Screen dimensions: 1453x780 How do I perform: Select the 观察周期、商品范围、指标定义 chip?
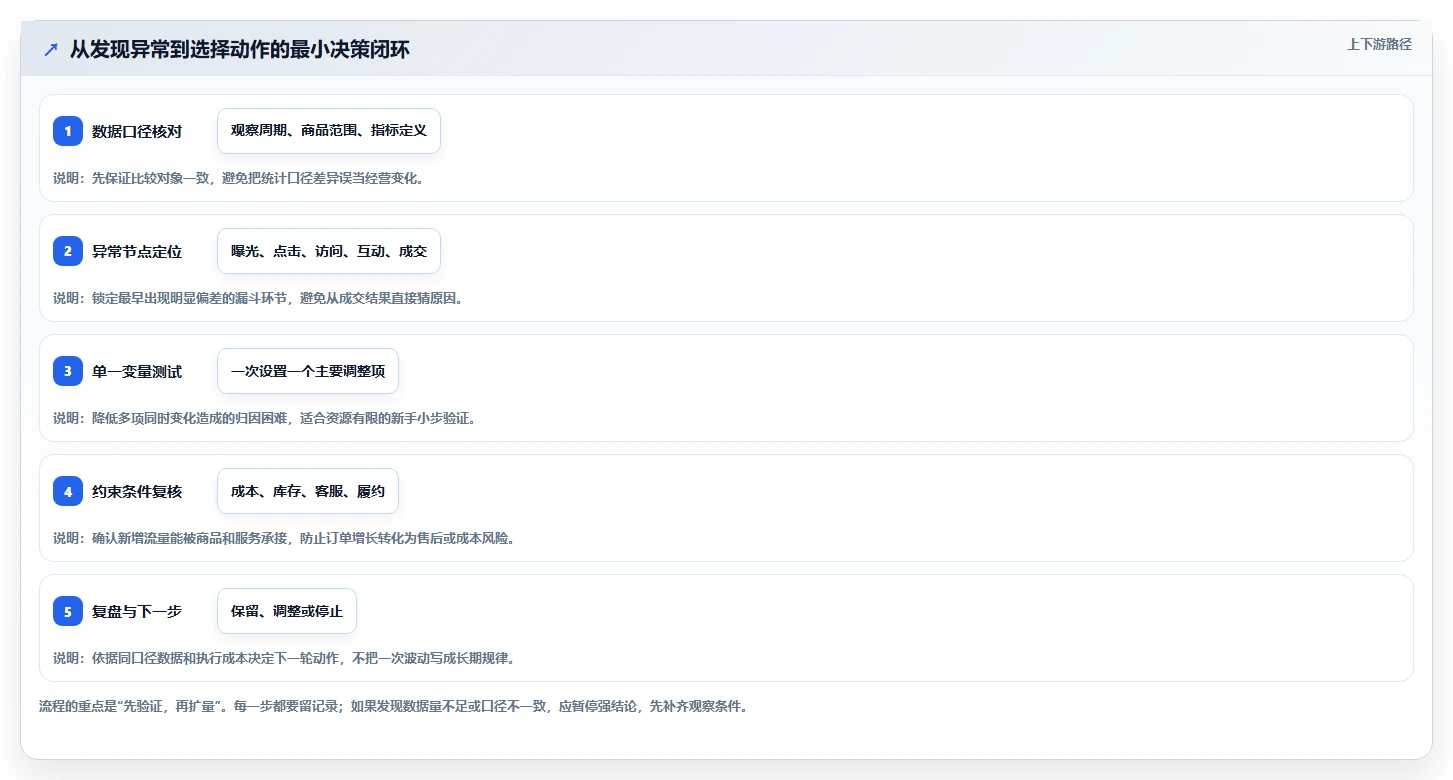pos(329,131)
